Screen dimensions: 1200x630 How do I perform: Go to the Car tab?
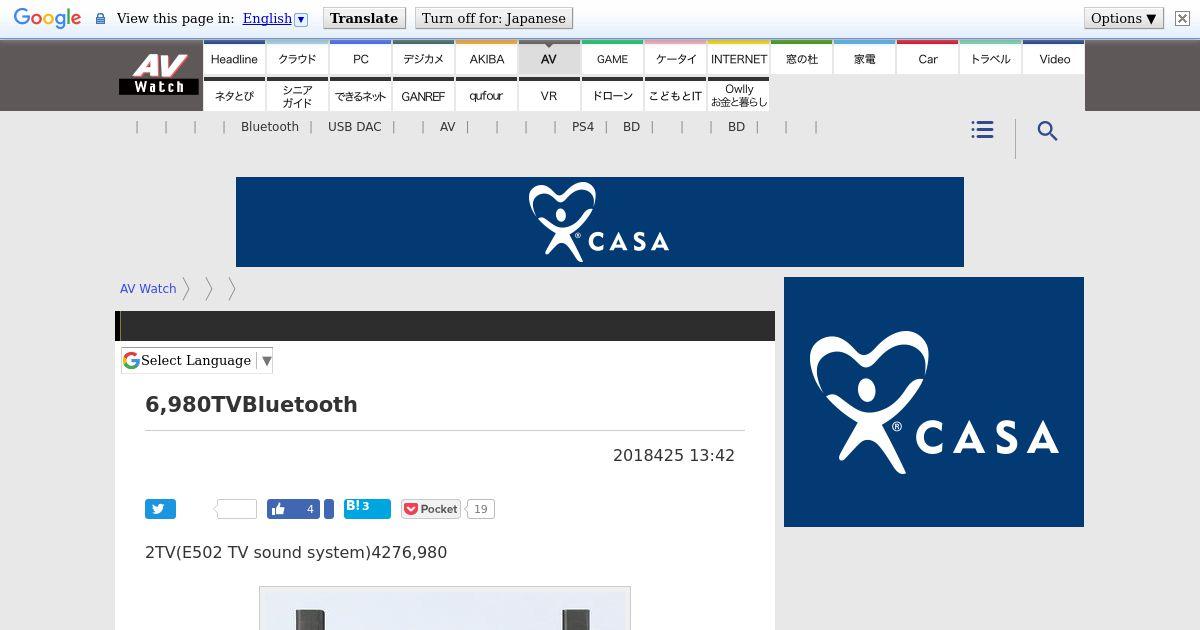coord(928,59)
